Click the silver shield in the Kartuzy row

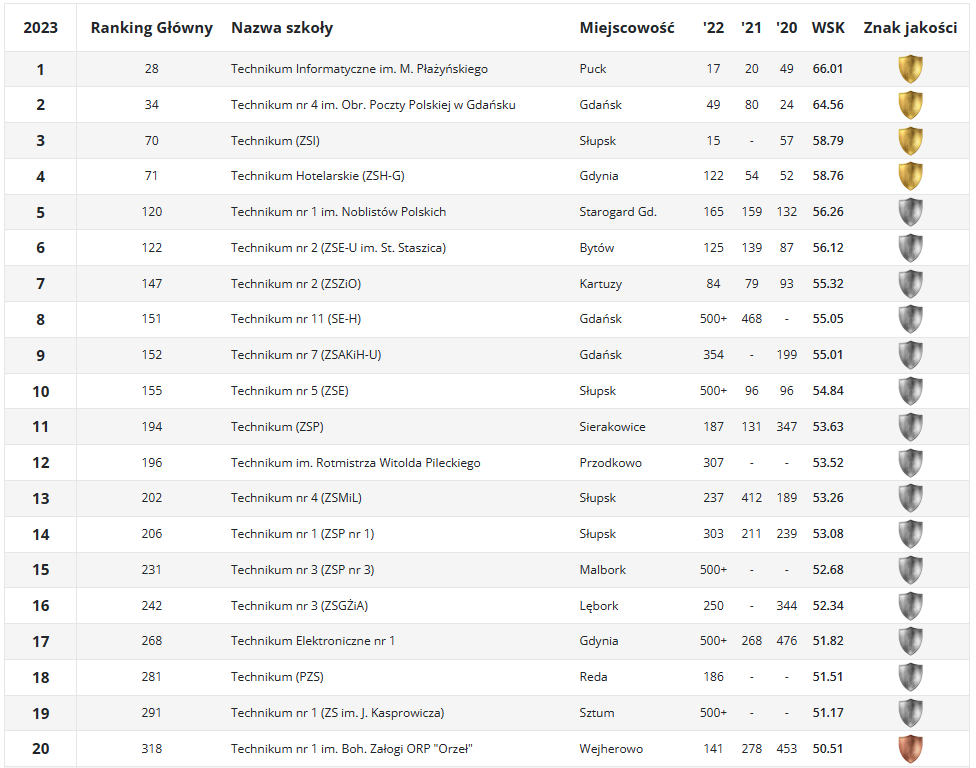[910, 284]
